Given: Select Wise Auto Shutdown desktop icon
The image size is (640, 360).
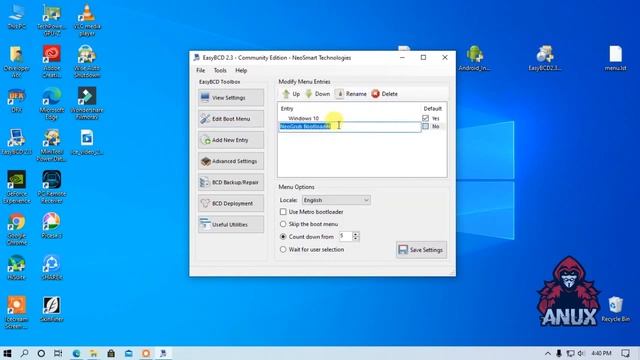Looking at the screenshot, I should (87, 61).
